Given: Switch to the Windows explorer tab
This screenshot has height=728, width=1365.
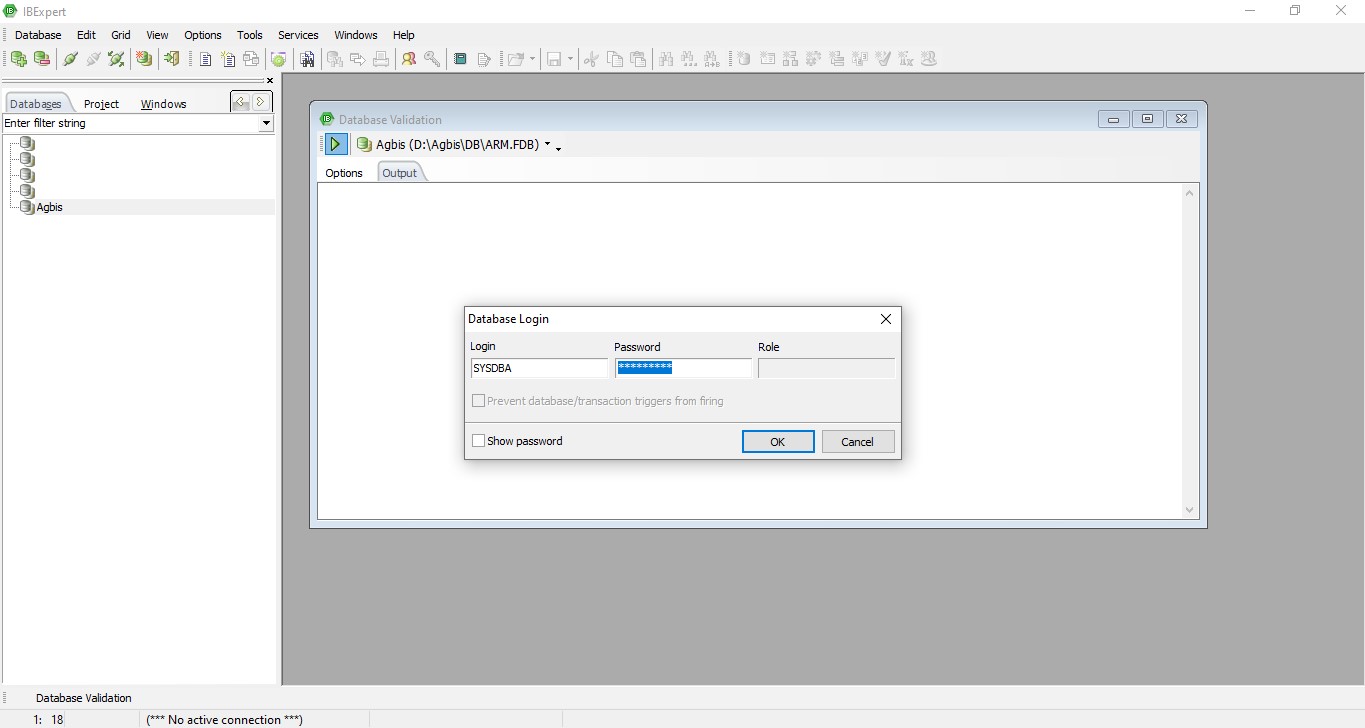Looking at the screenshot, I should point(163,104).
